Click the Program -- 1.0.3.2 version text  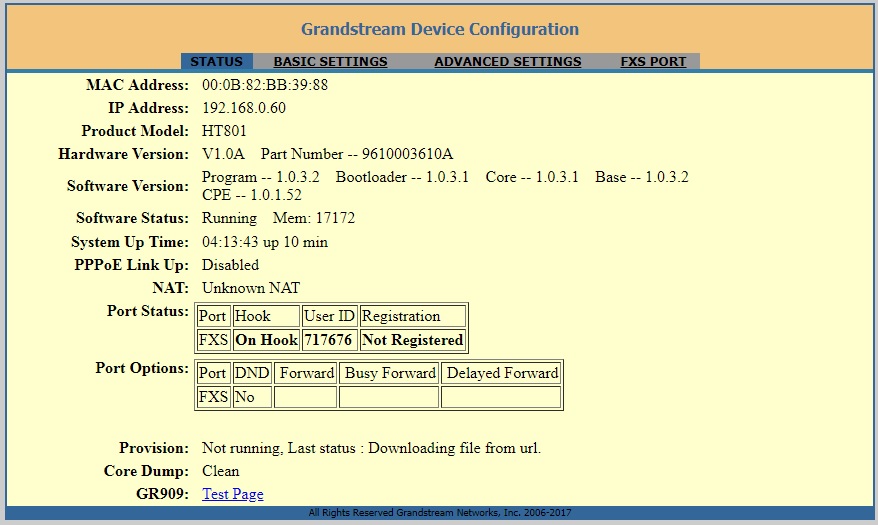tap(260, 177)
